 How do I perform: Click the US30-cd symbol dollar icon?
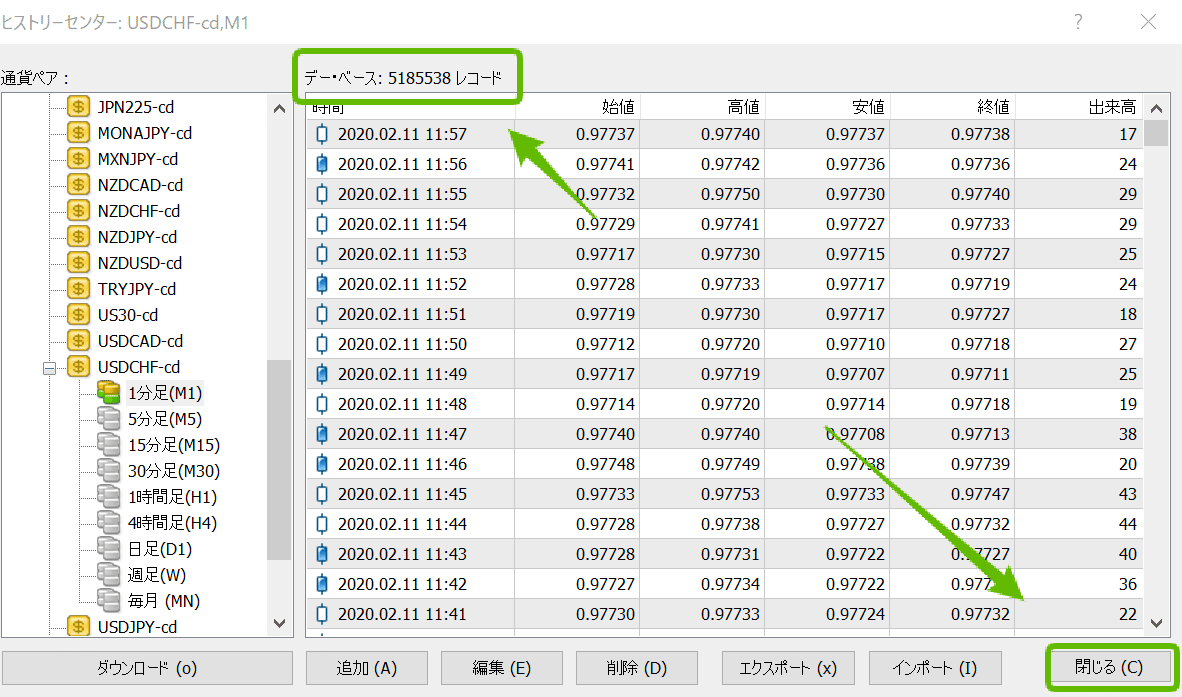pyautogui.click(x=78, y=315)
